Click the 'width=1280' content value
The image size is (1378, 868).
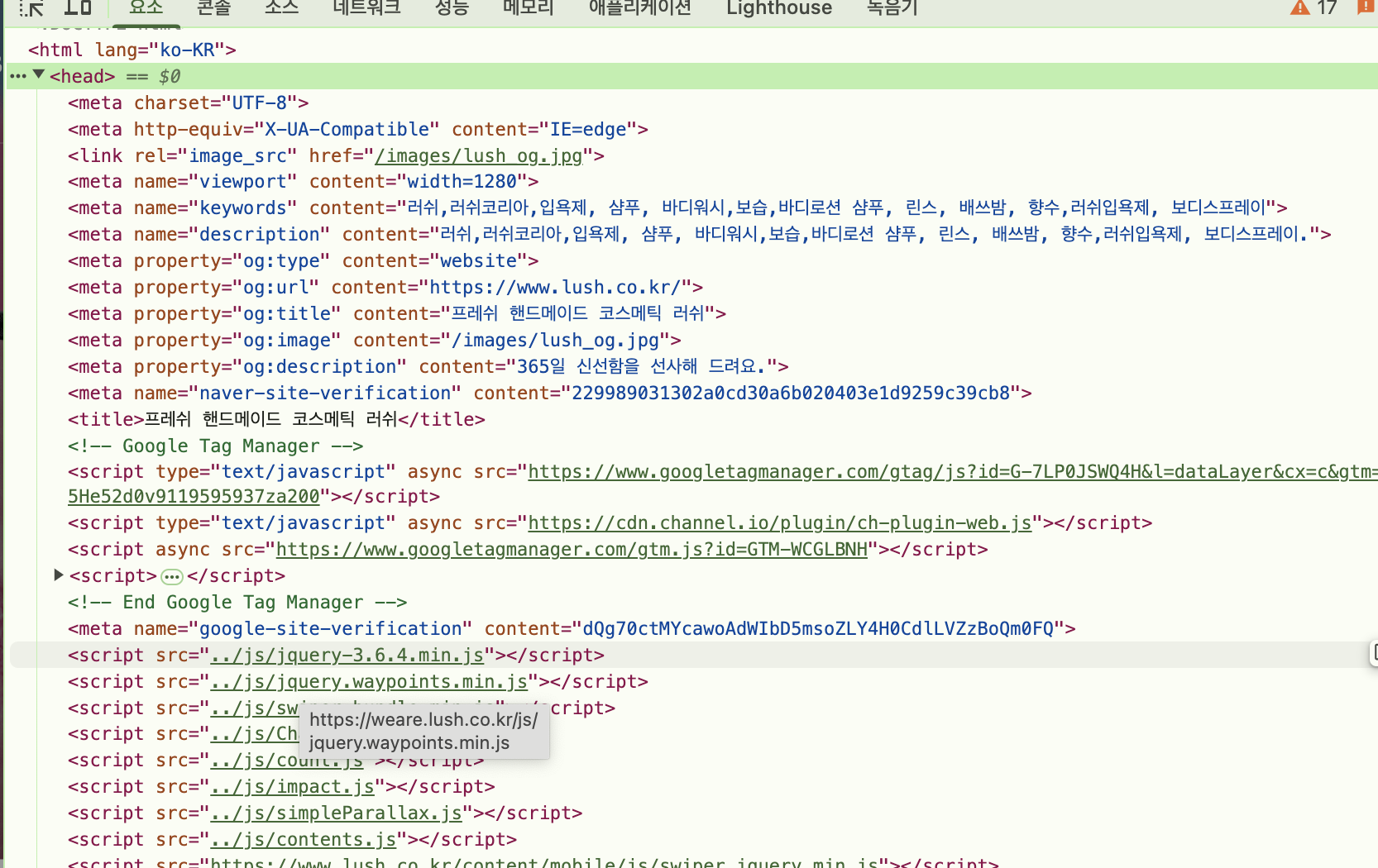tap(462, 181)
